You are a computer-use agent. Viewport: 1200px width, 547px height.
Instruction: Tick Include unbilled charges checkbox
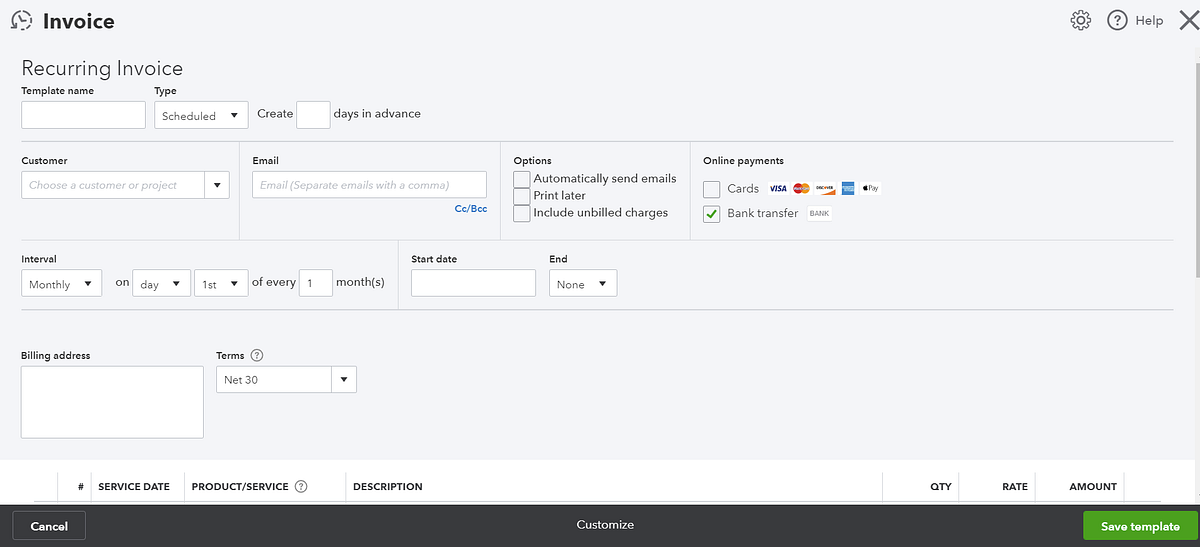coord(521,213)
